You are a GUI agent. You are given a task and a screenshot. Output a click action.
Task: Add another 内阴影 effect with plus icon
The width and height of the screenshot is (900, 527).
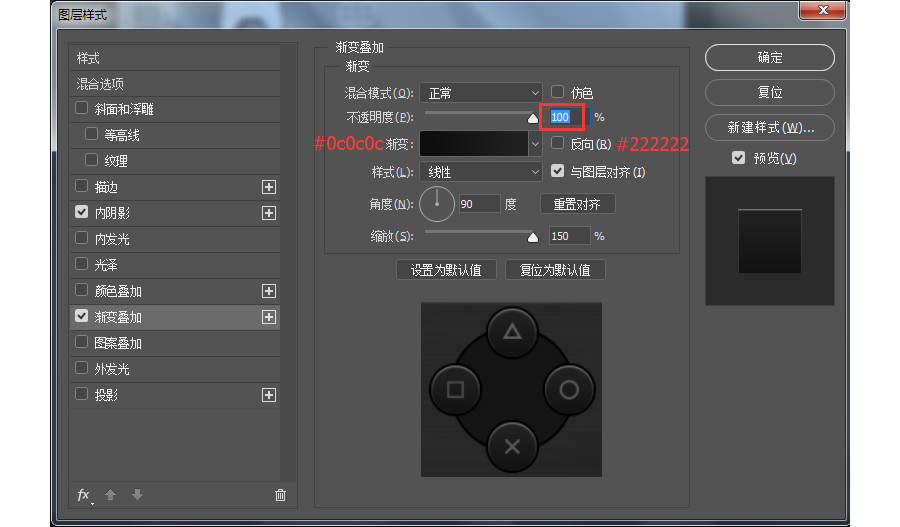pos(269,213)
